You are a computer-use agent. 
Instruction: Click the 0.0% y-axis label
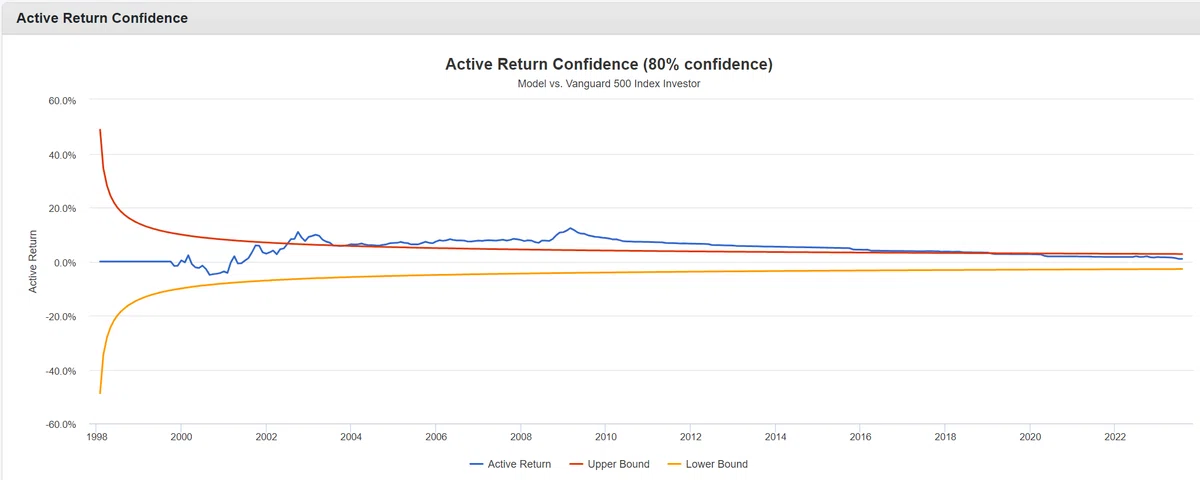coord(64,263)
